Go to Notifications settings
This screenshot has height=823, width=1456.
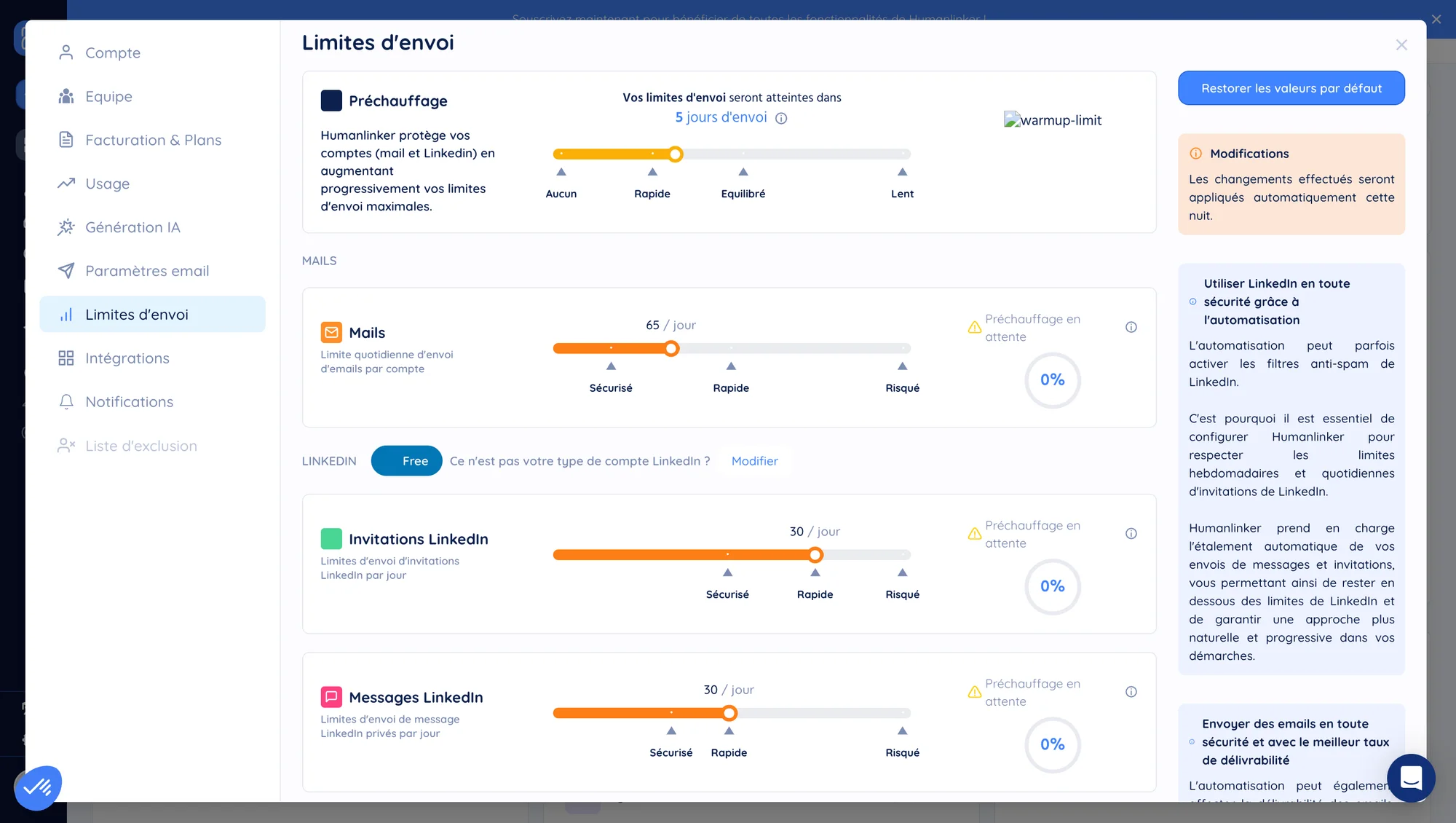coord(152,402)
